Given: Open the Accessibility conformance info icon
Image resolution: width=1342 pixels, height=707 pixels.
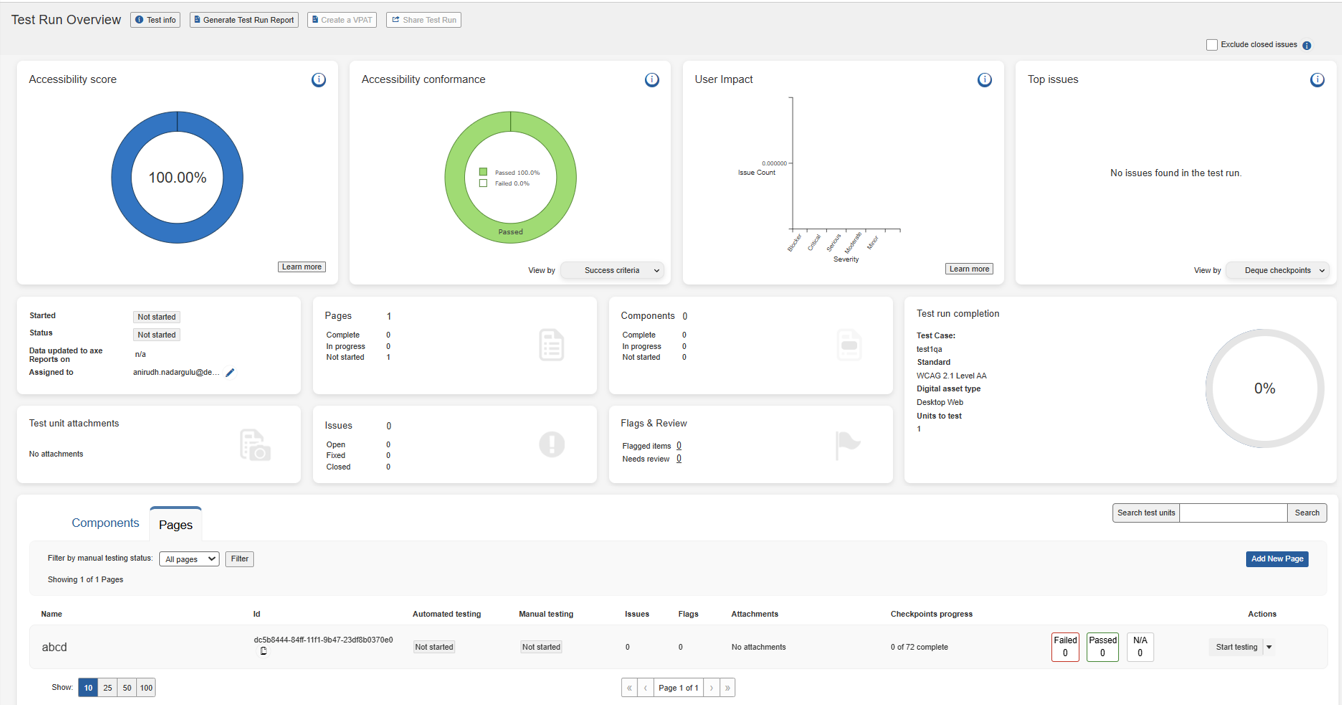Looking at the screenshot, I should tap(652, 80).
